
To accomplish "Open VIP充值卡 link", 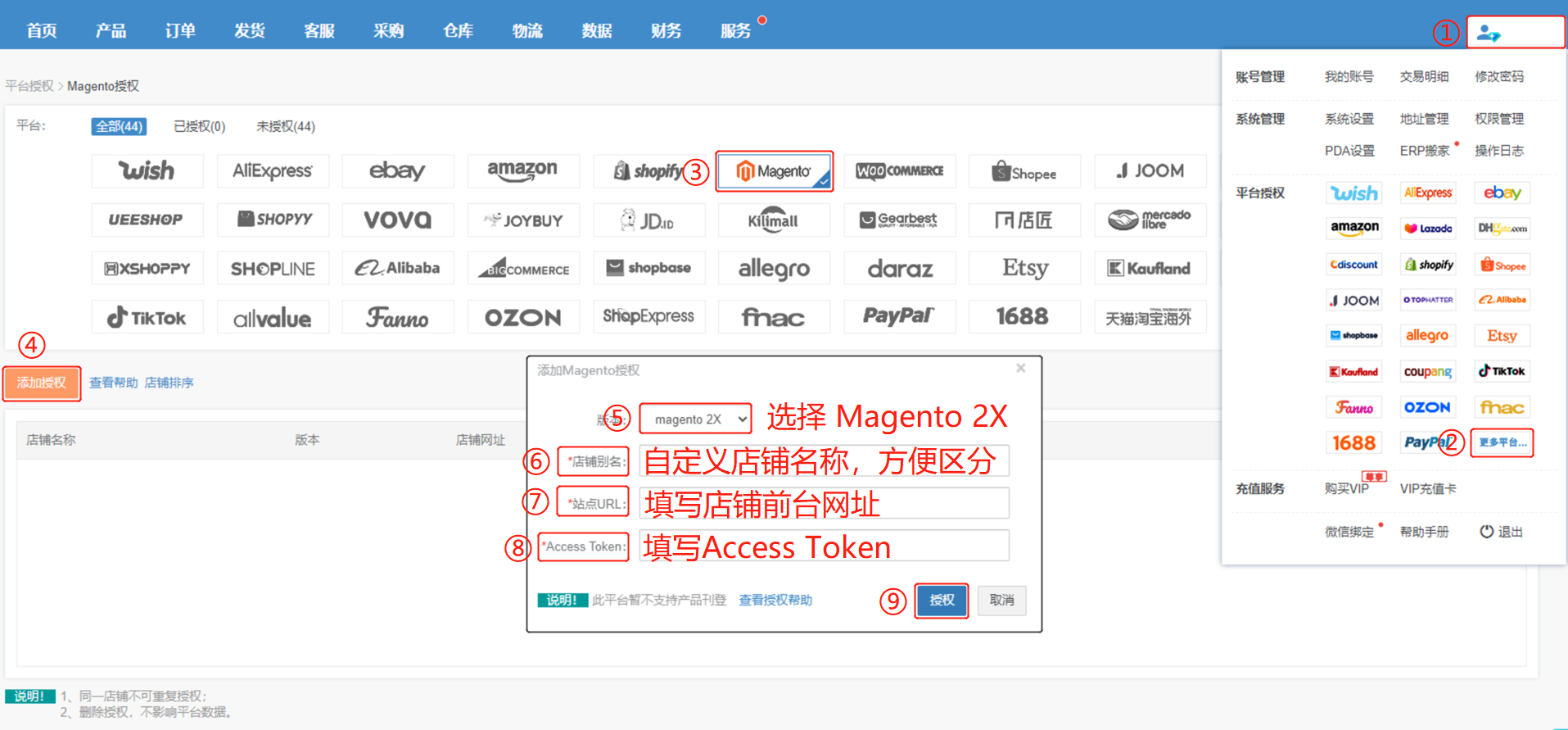I will click(1428, 489).
